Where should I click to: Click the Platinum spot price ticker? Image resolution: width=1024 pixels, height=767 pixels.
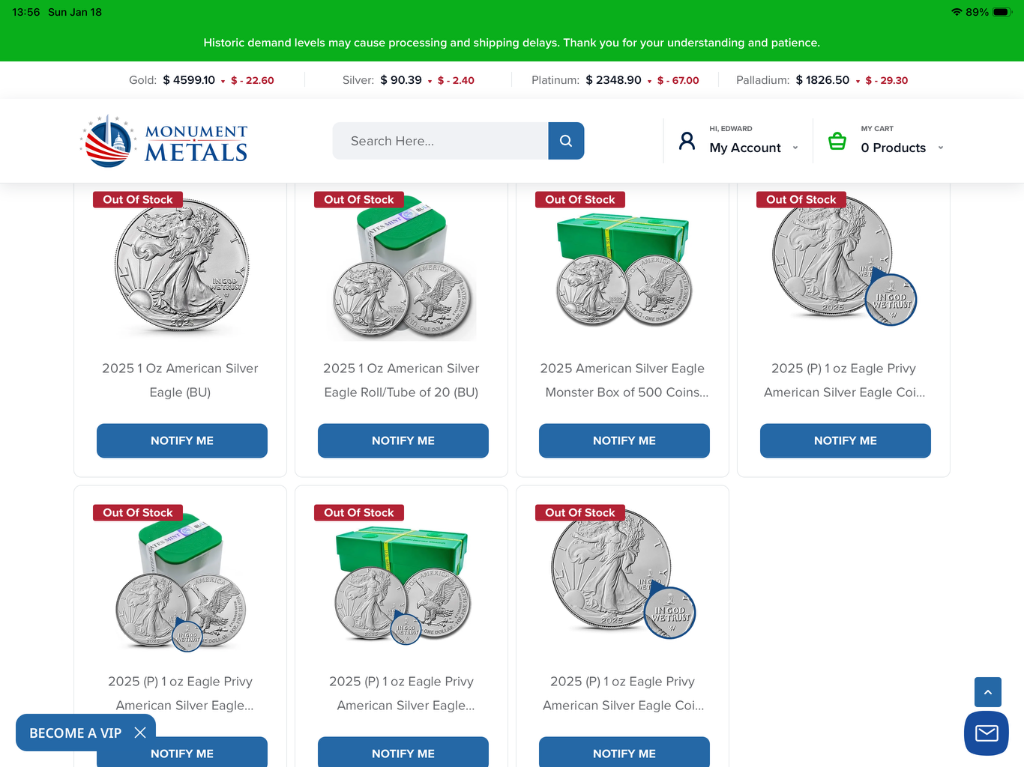(x=614, y=80)
